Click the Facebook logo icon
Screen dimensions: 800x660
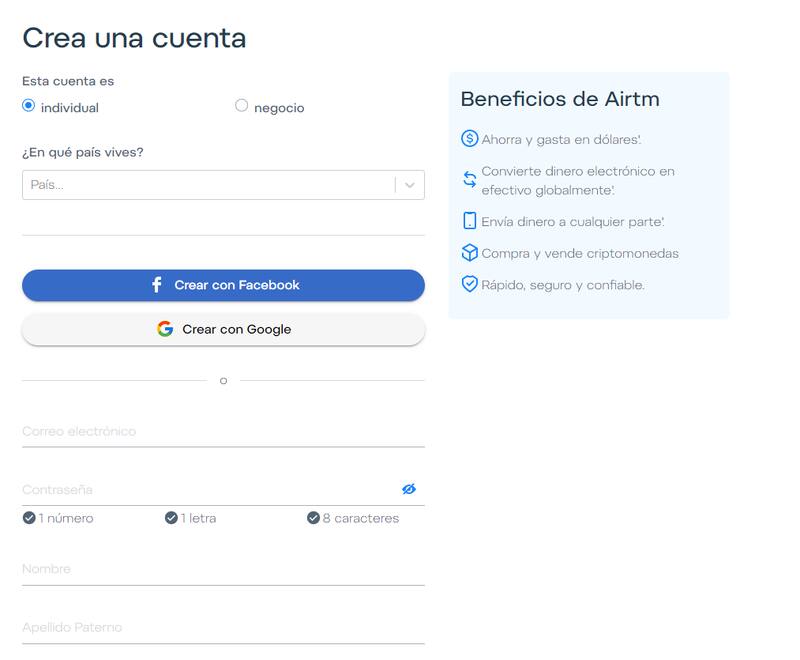[x=157, y=285]
